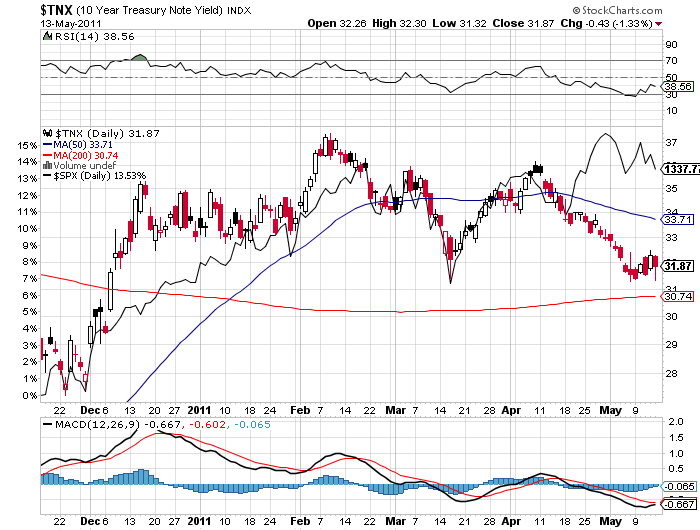Select the 30.74 MA(200) price tag
Image resolution: width=700 pixels, height=530 pixels.
coord(679,296)
